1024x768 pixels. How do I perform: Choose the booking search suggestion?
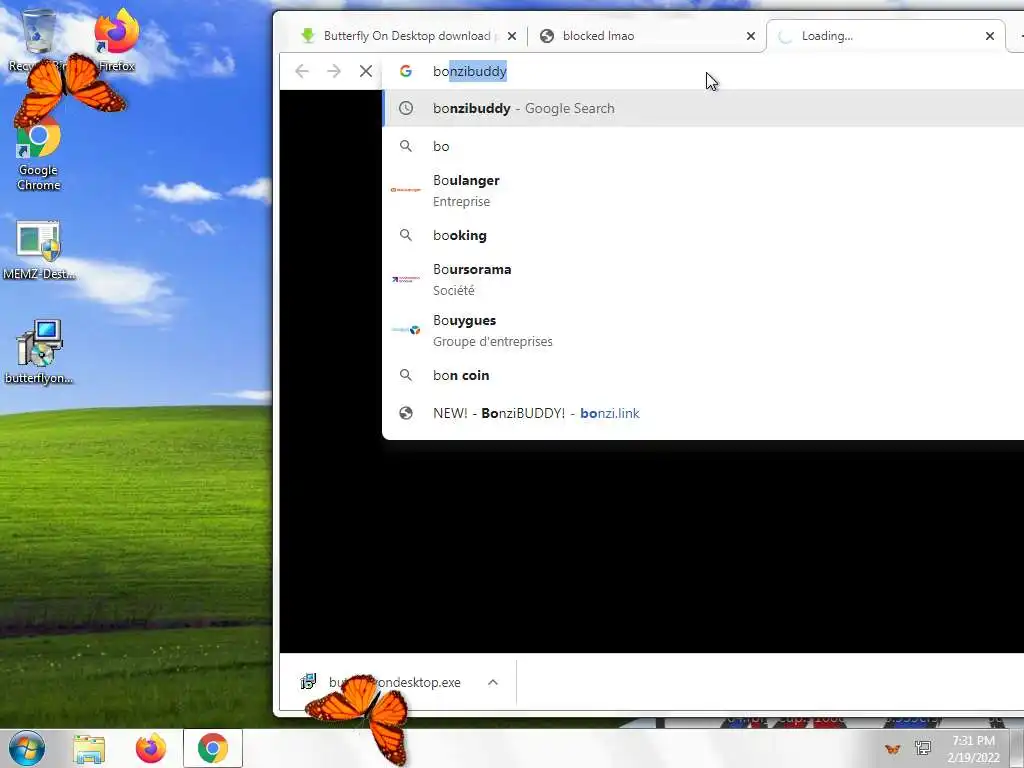[703, 235]
